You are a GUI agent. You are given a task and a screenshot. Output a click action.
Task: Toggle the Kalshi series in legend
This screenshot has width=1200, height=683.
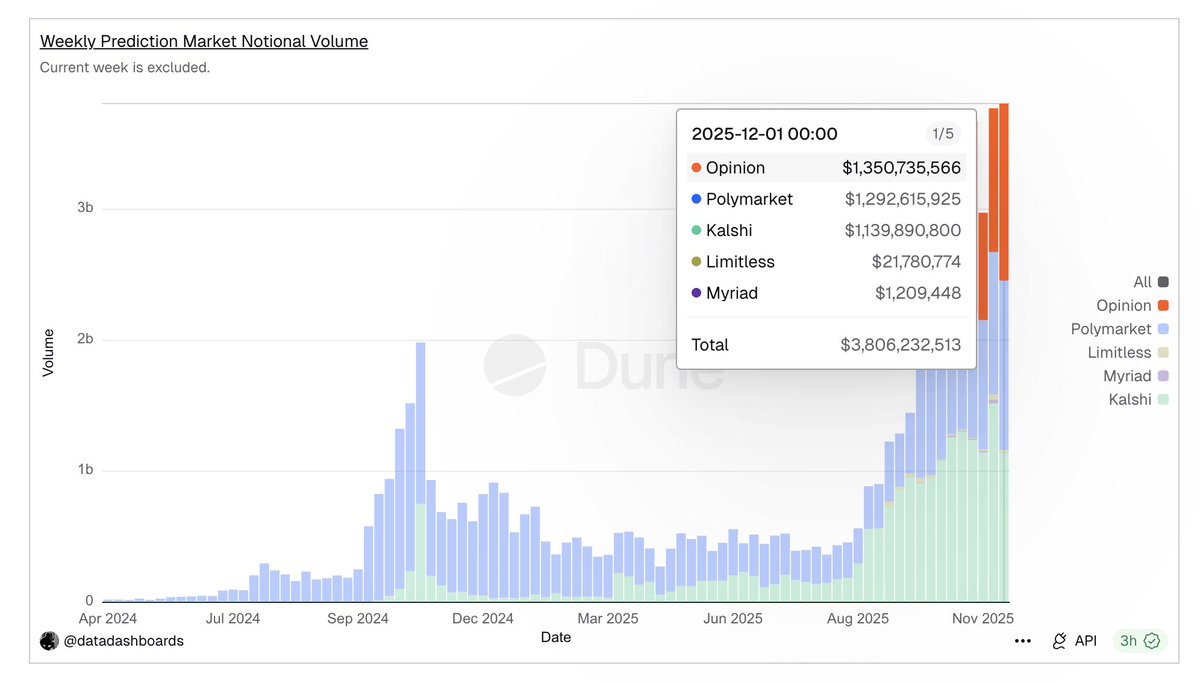click(x=1138, y=400)
